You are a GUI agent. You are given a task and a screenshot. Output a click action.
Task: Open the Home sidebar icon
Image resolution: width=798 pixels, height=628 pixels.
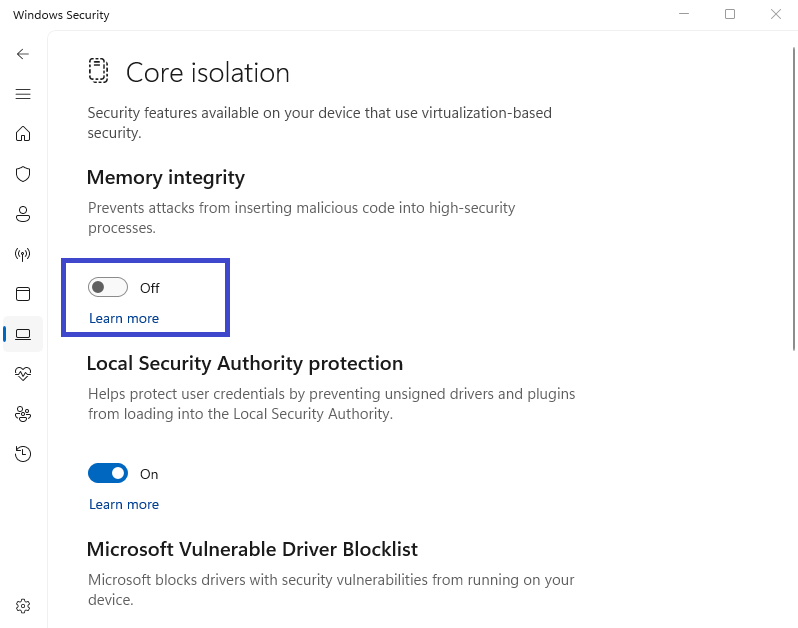click(x=23, y=134)
